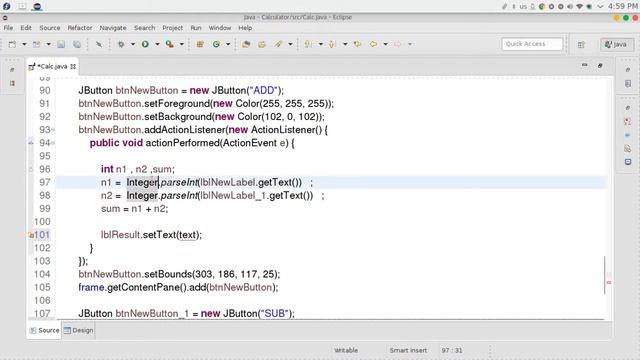This screenshot has height=360, width=640.
Task: Select the Java perspective button
Action: [617, 44]
